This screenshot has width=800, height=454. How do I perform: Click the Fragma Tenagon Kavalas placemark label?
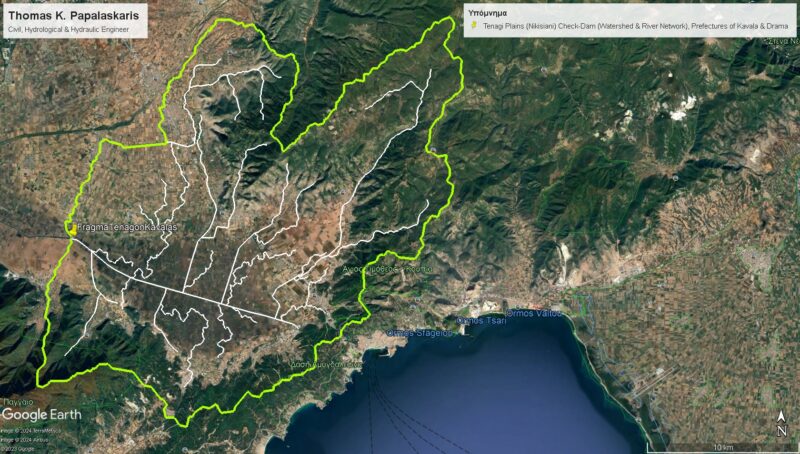point(128,228)
